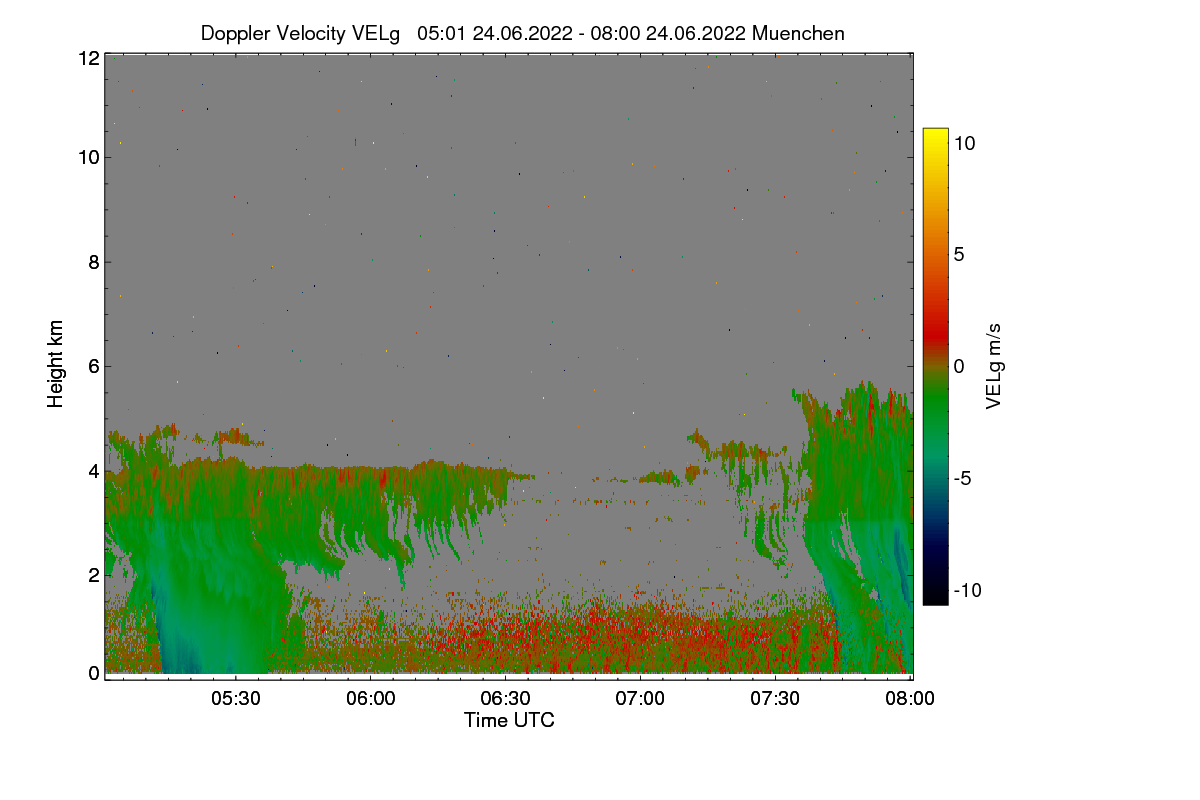The height and width of the screenshot is (800, 1200).
Task: Click the '06:00' time axis label
Action: point(370,699)
